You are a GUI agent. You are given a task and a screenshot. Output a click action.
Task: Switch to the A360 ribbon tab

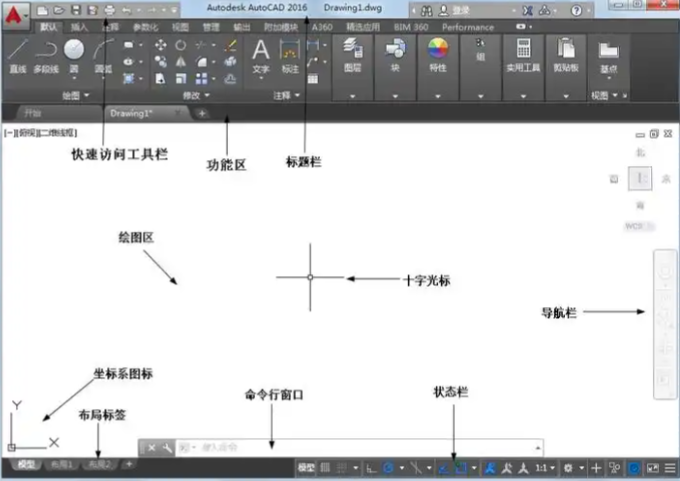[322, 27]
